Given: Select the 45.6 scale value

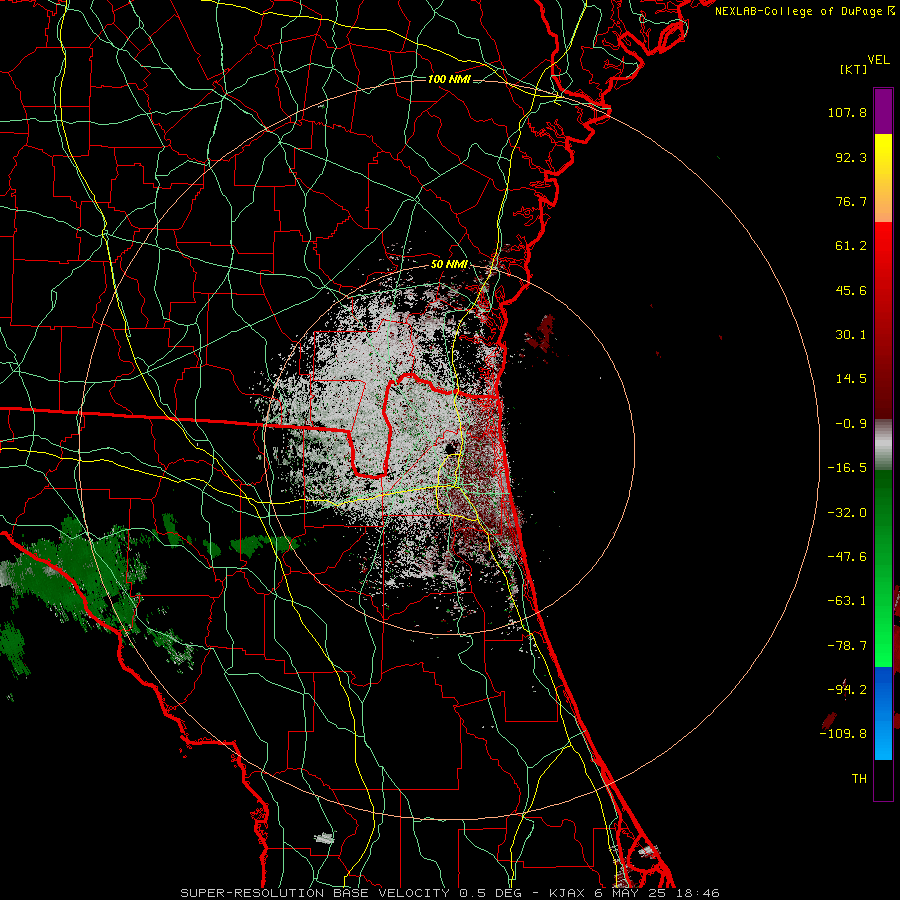Looking at the screenshot, I should 851,290.
